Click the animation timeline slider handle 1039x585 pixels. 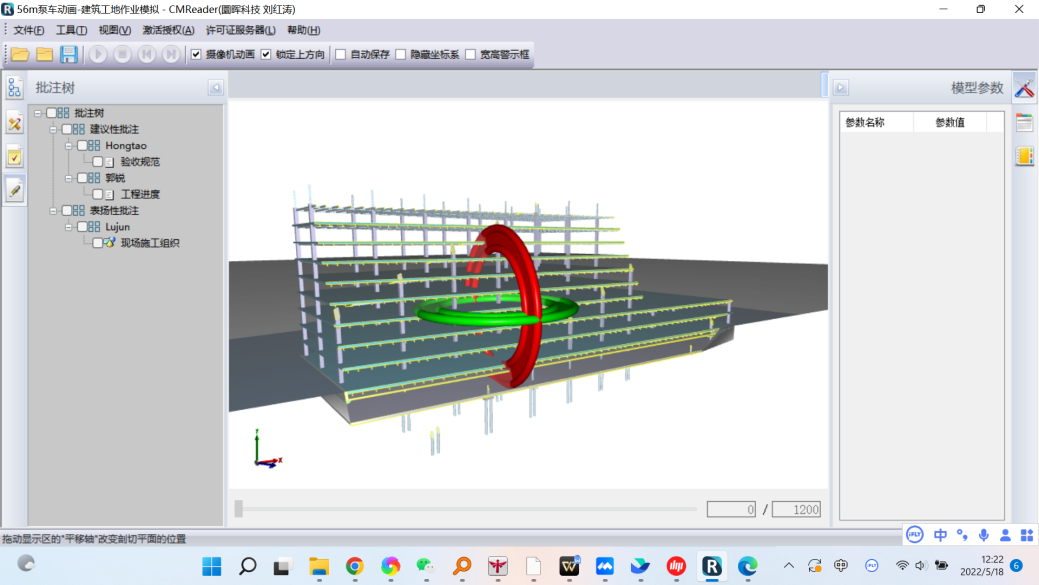[238, 509]
